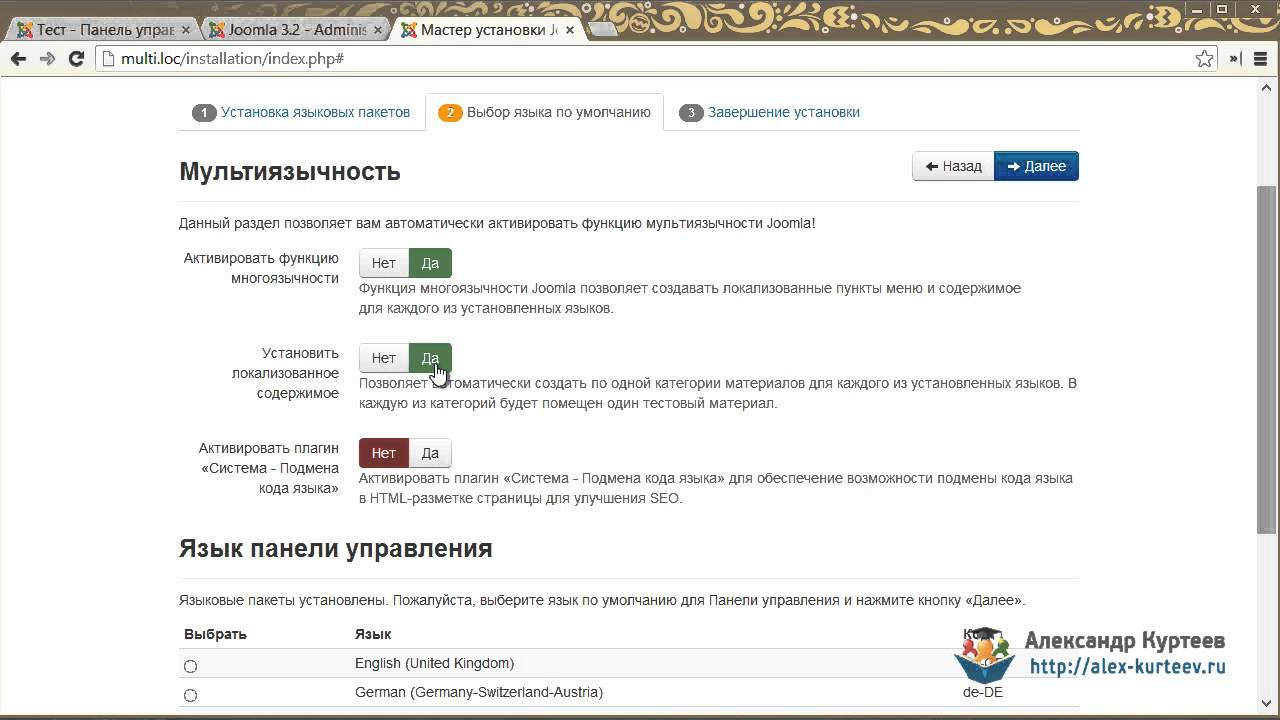The image size is (1280, 720).
Task: Select the German (Germany-Switzerland-Austria) radio button
Action: [x=190, y=695]
